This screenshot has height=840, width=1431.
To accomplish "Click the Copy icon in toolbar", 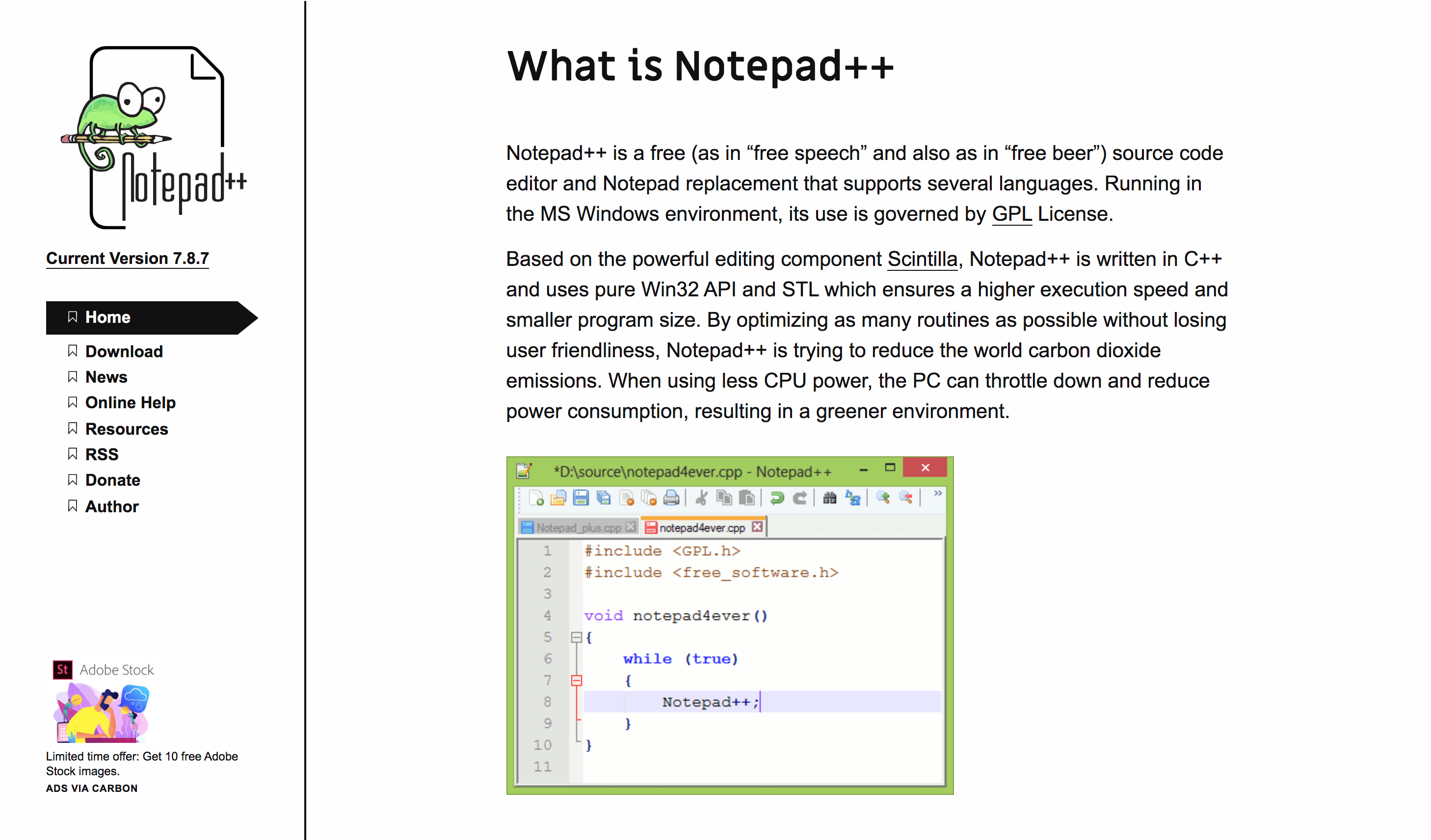I will [724, 498].
